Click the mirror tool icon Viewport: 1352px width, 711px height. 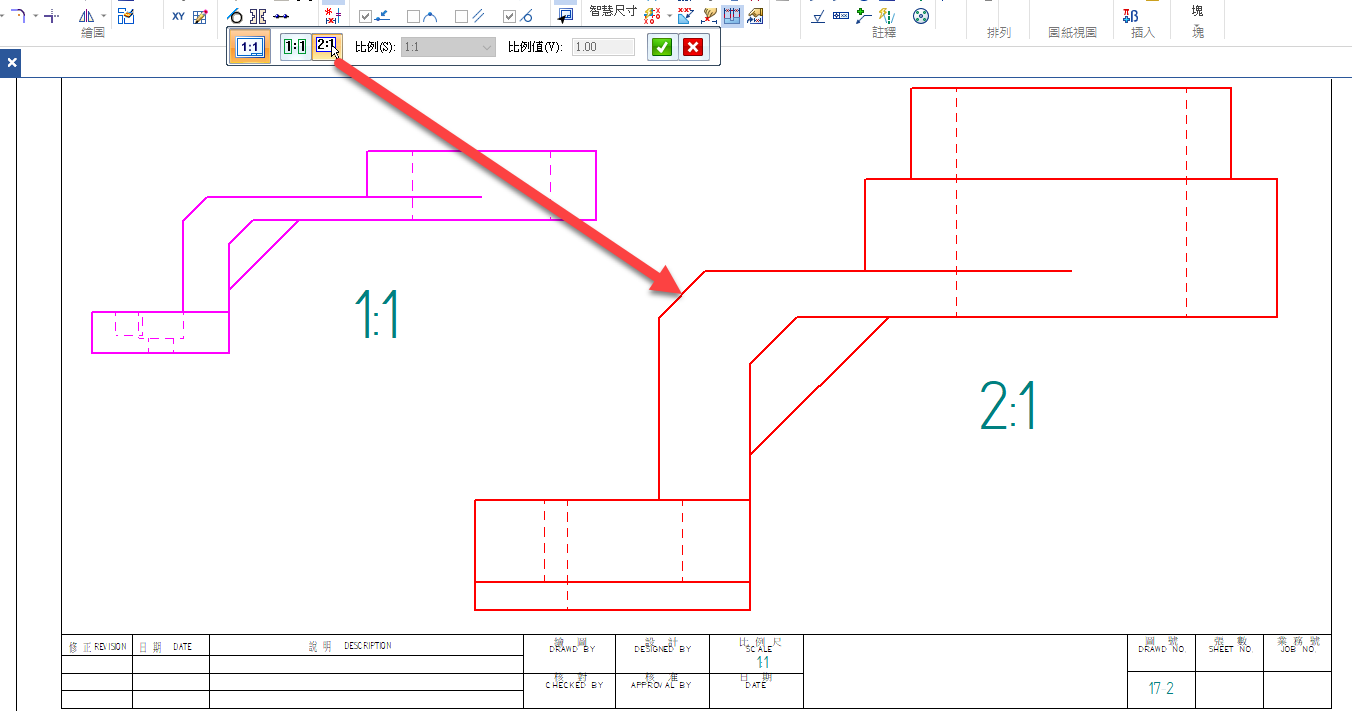[x=87, y=15]
